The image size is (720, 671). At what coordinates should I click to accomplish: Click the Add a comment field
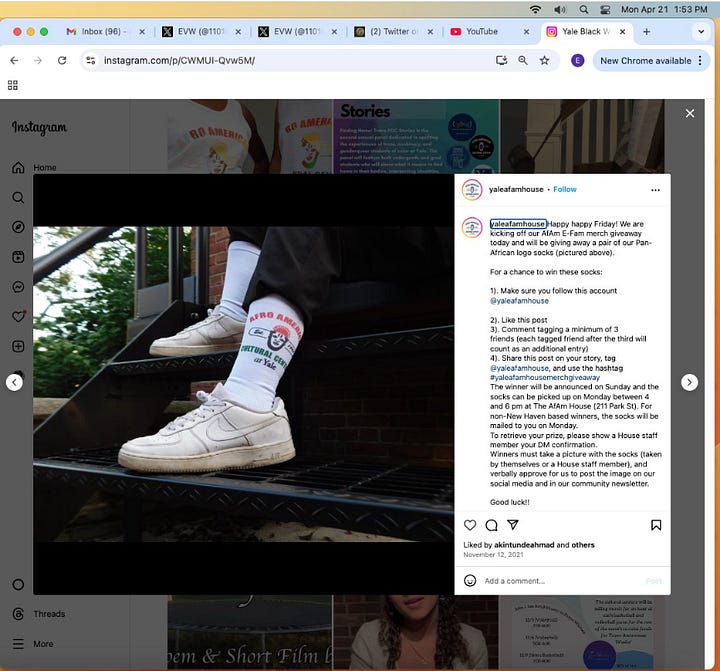click(x=562, y=581)
